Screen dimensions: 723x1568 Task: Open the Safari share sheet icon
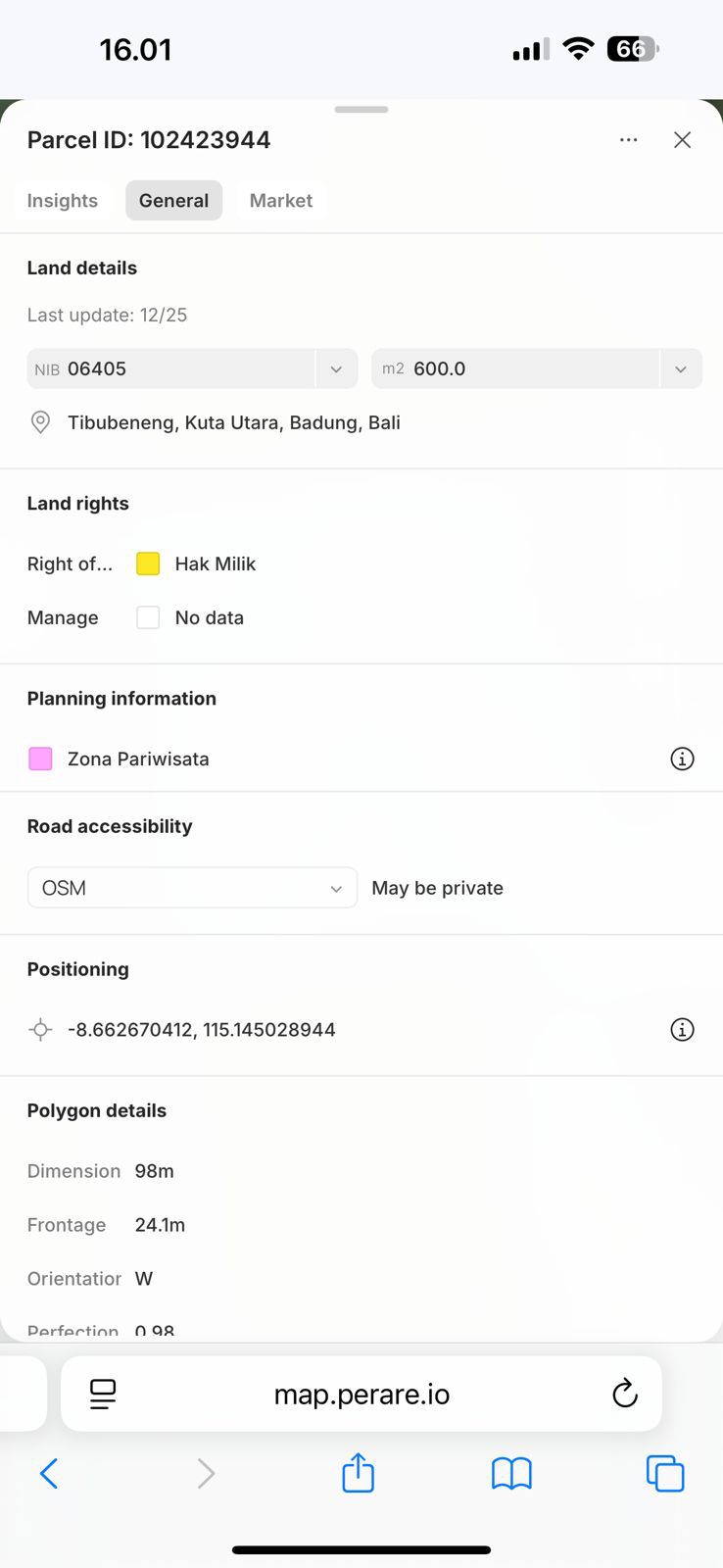point(359,1472)
